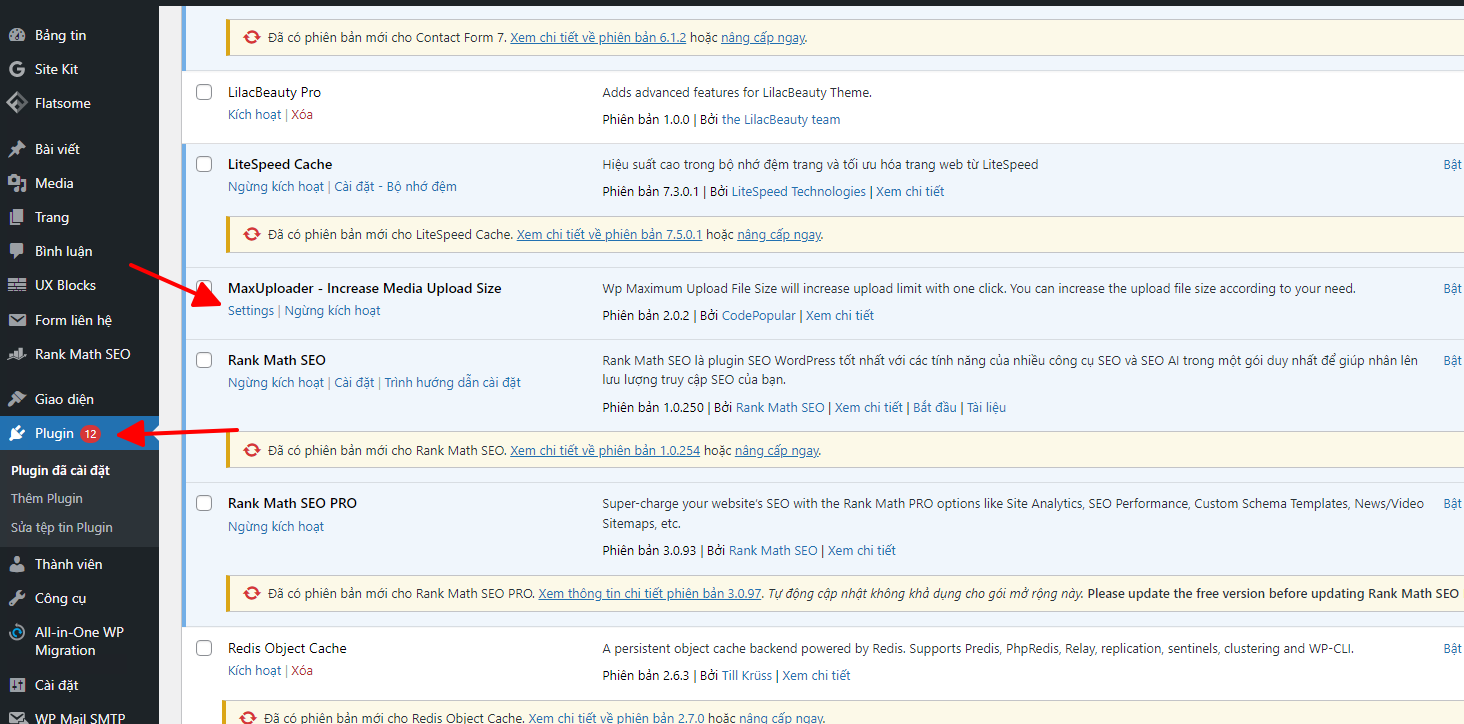Click the 'Redis Object Cache' plugin title

tap(287, 648)
